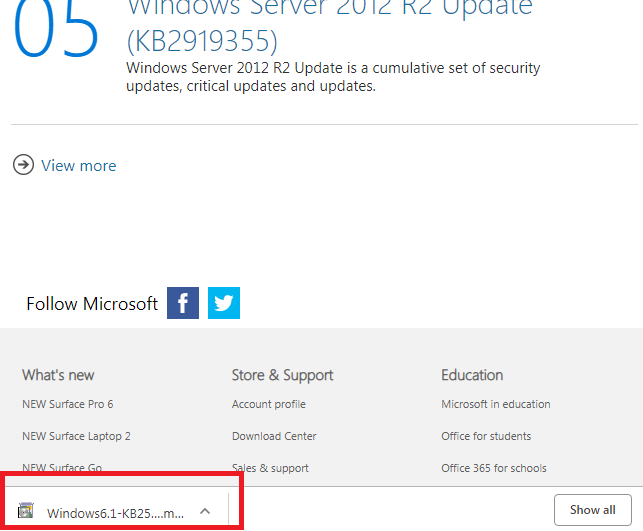Screen dimensions: 643x531
Task: Open the NEW Surface Pro 6 link
Action: (68, 404)
